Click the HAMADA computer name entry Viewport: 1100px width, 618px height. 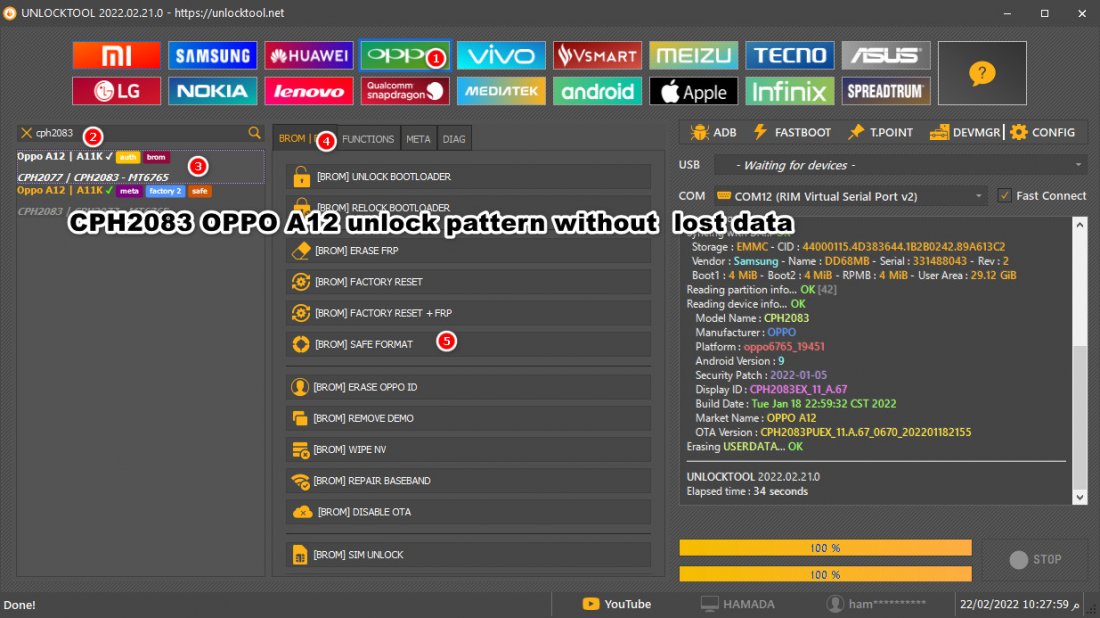738,604
